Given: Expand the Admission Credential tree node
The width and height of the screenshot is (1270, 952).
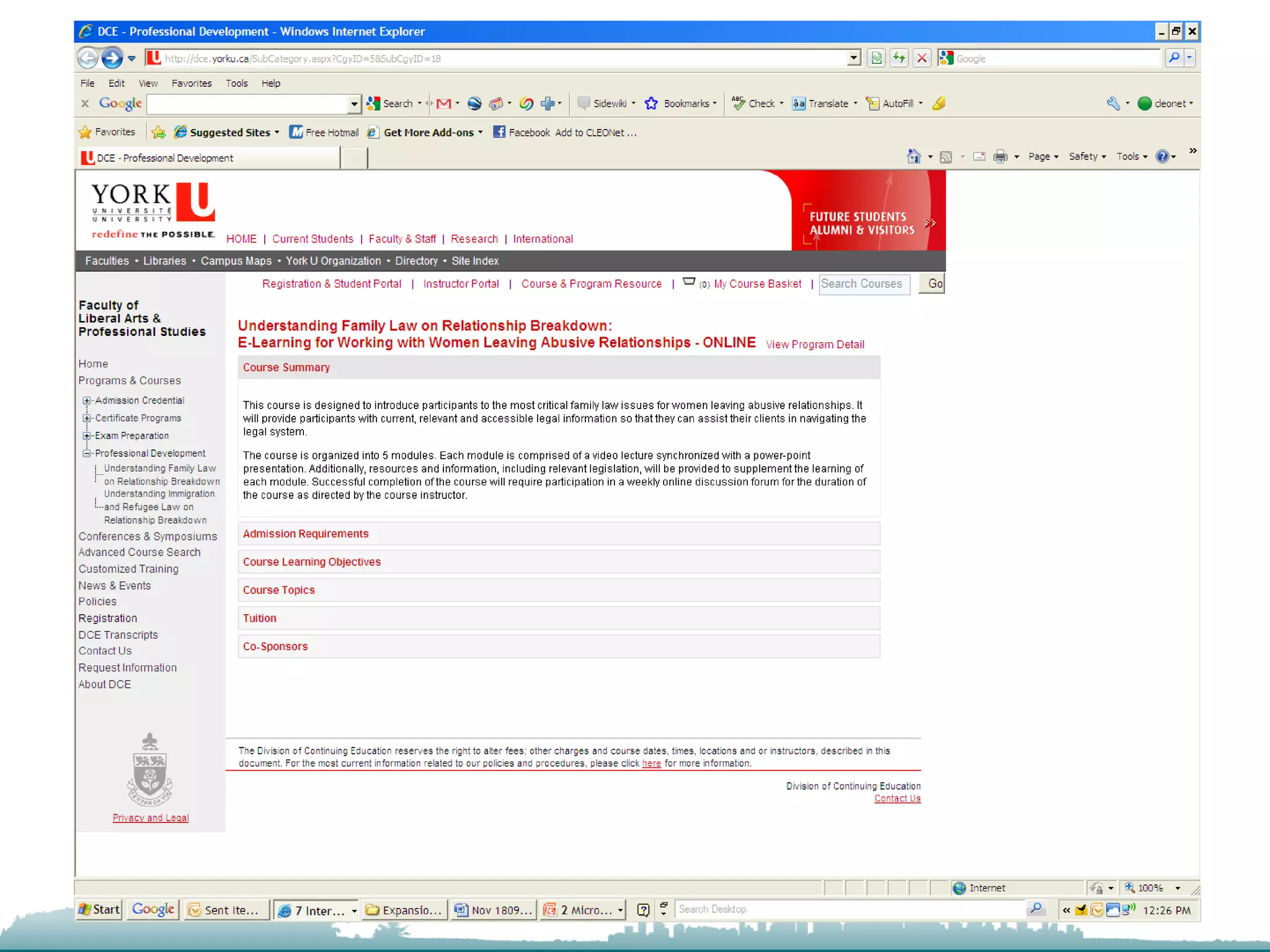Looking at the screenshot, I should click(87, 400).
